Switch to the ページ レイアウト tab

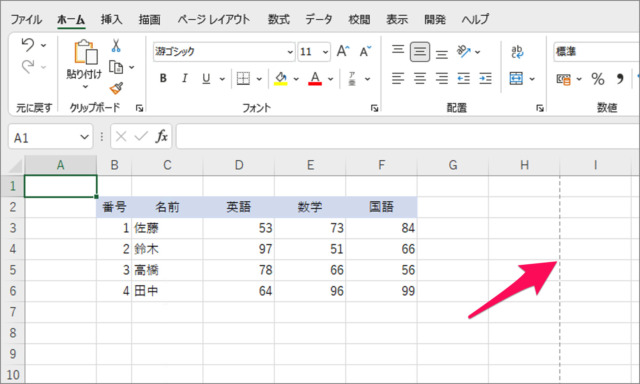click(x=213, y=19)
